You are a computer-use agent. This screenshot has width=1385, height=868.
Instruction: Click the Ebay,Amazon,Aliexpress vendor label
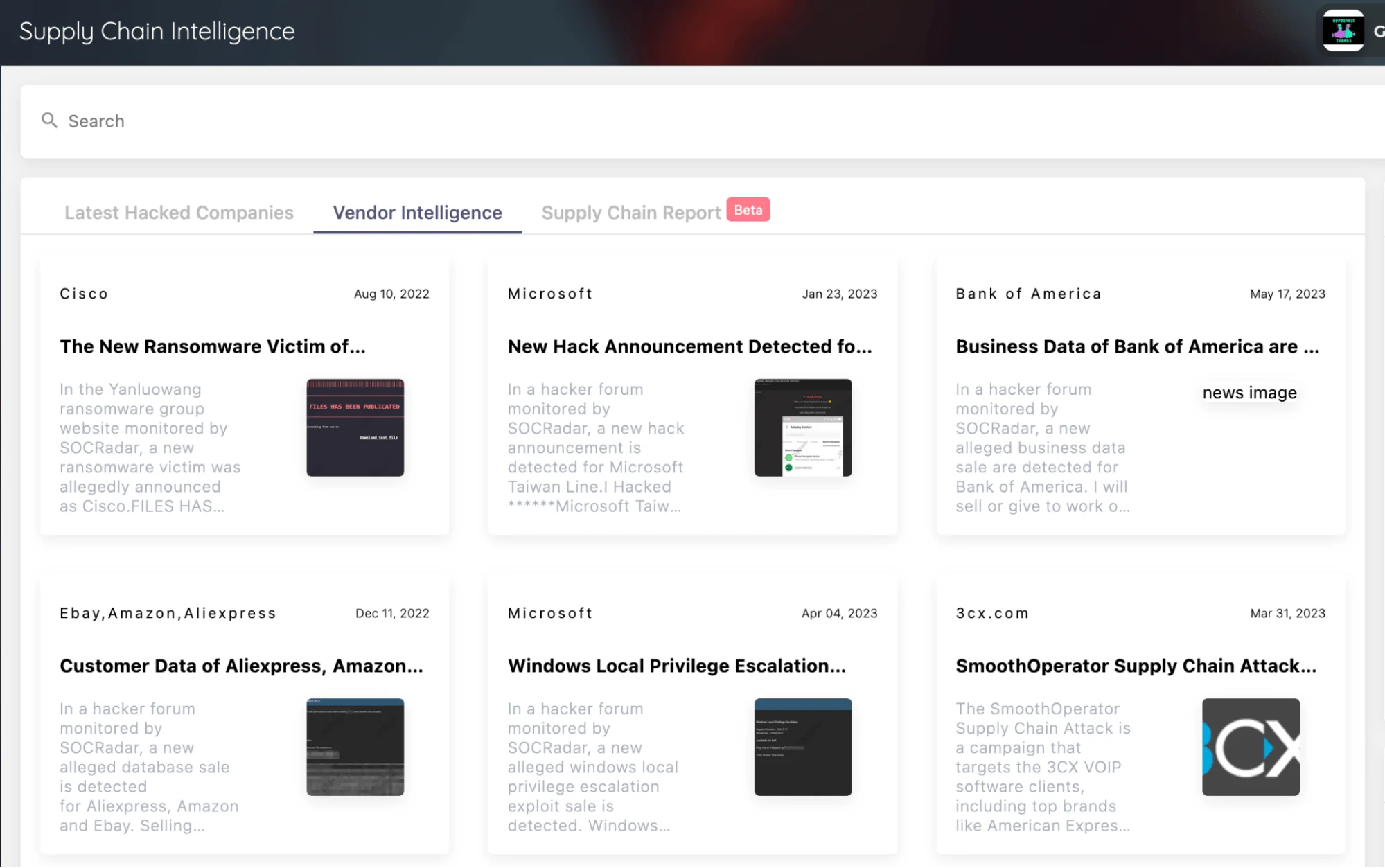[168, 613]
